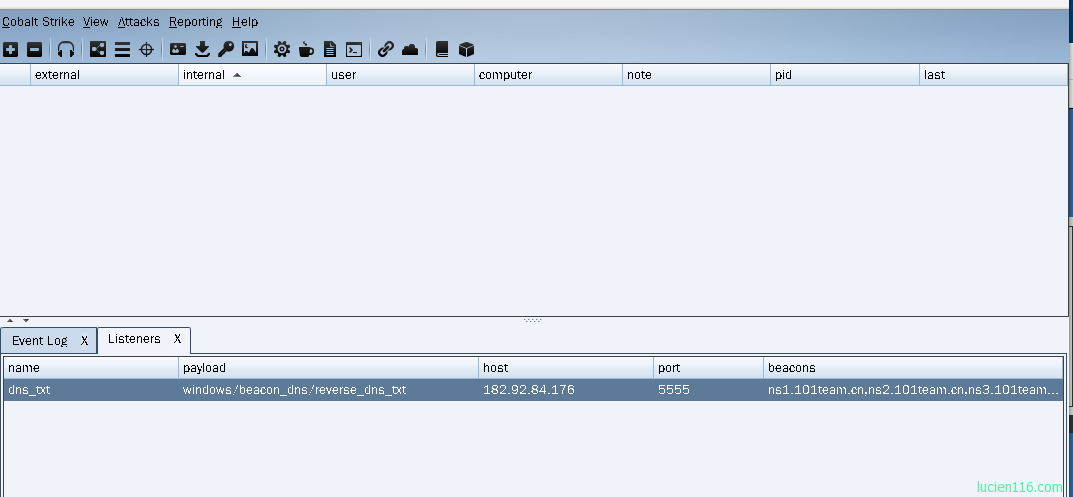Open the Help menu
Viewport: 1073px width, 497px height.
pos(245,22)
